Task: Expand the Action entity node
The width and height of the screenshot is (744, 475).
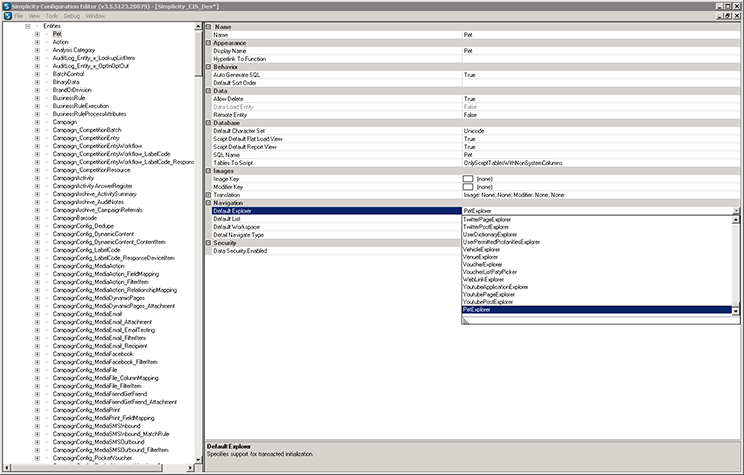Action: click(x=37, y=42)
